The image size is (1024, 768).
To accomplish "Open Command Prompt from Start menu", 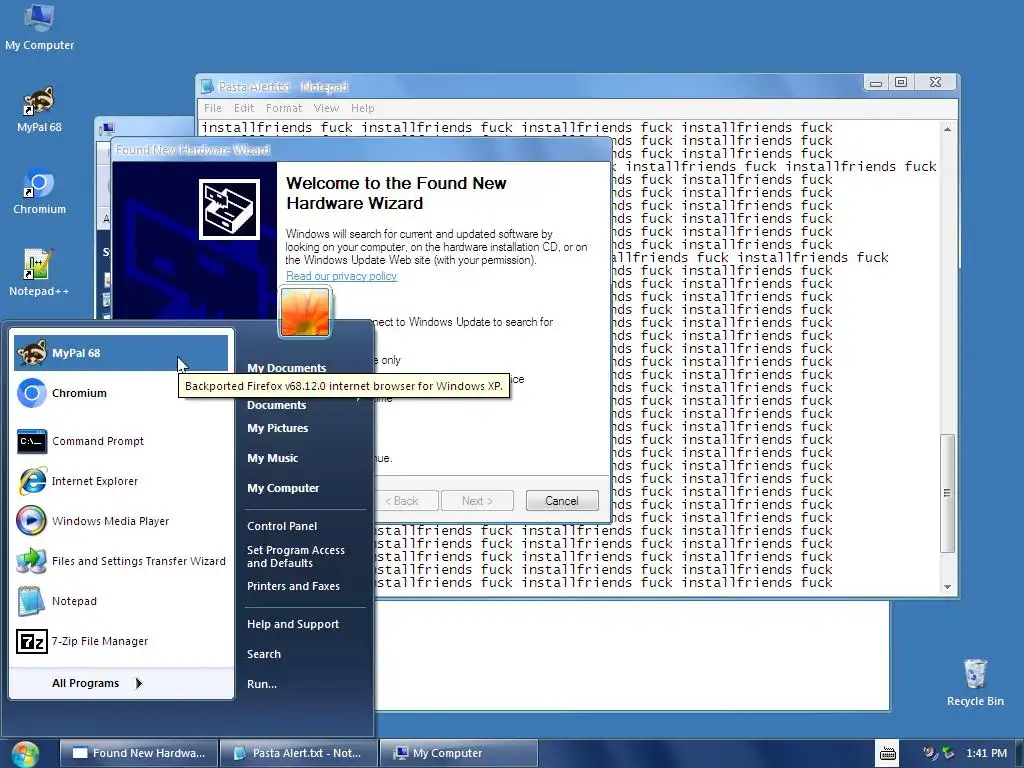I will click(121, 441).
